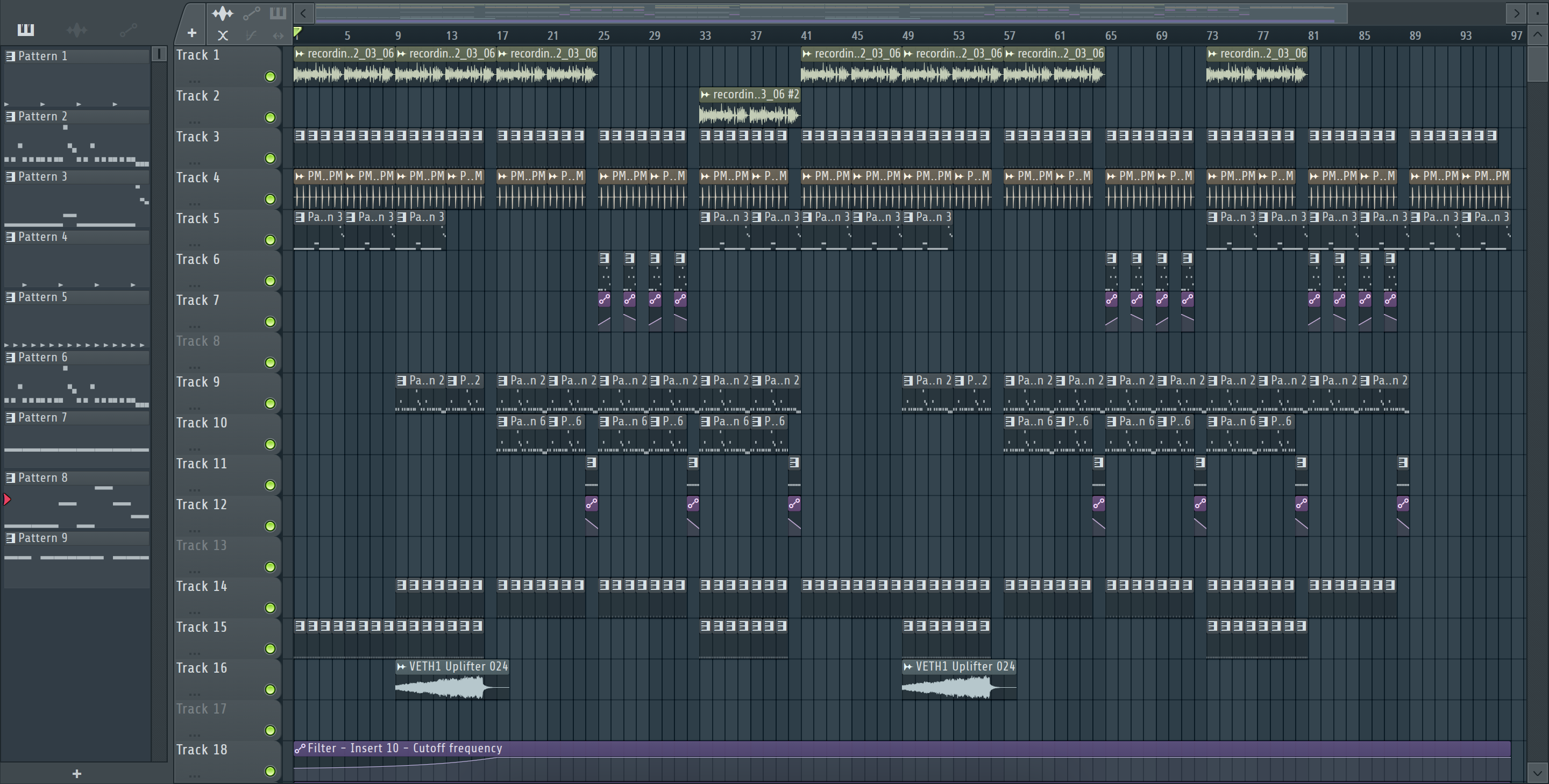Click the red play marker beside Pattern 8
This screenshot has width=1549, height=784.
tap(7, 499)
